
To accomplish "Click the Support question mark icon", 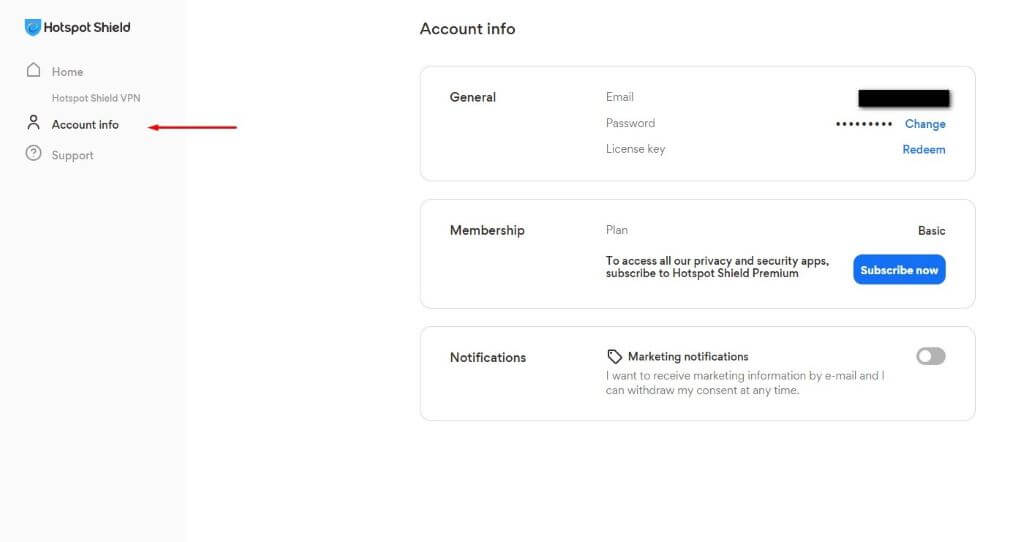I will (x=34, y=154).
